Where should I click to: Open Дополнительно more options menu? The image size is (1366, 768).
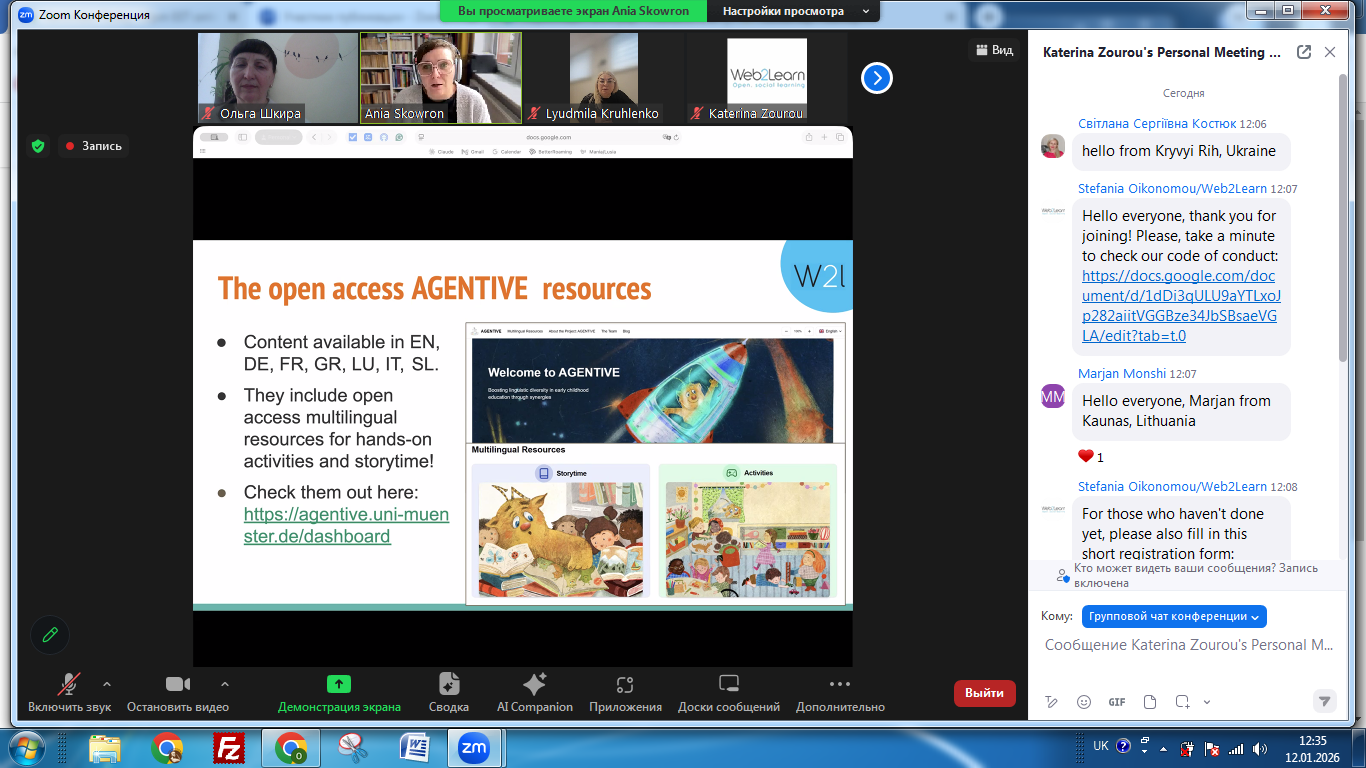click(x=840, y=692)
